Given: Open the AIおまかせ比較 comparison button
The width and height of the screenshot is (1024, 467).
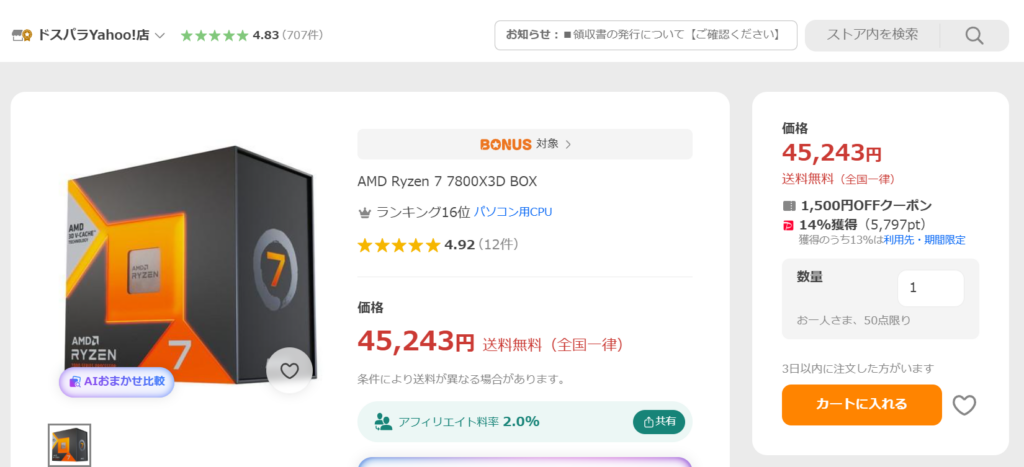Looking at the screenshot, I should 117,381.
